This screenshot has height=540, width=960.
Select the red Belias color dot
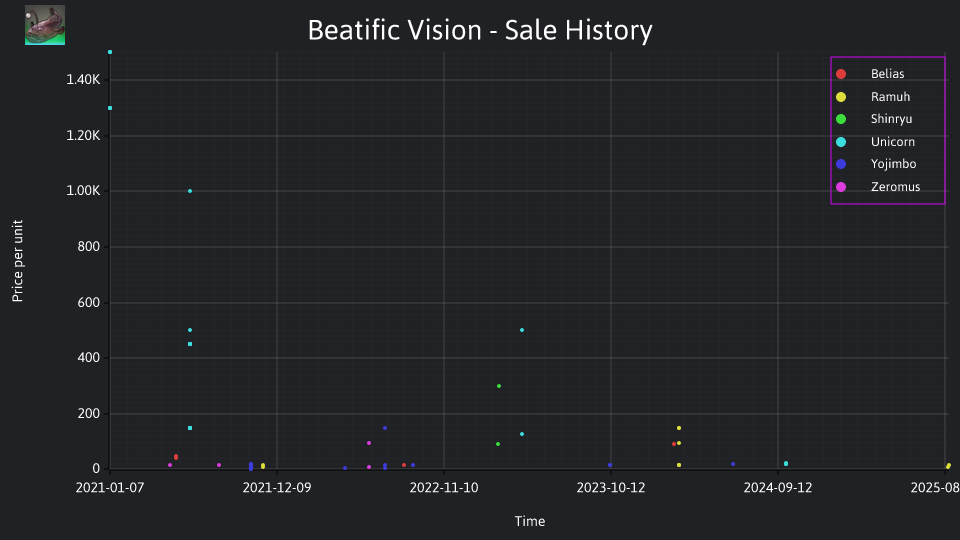coord(841,74)
